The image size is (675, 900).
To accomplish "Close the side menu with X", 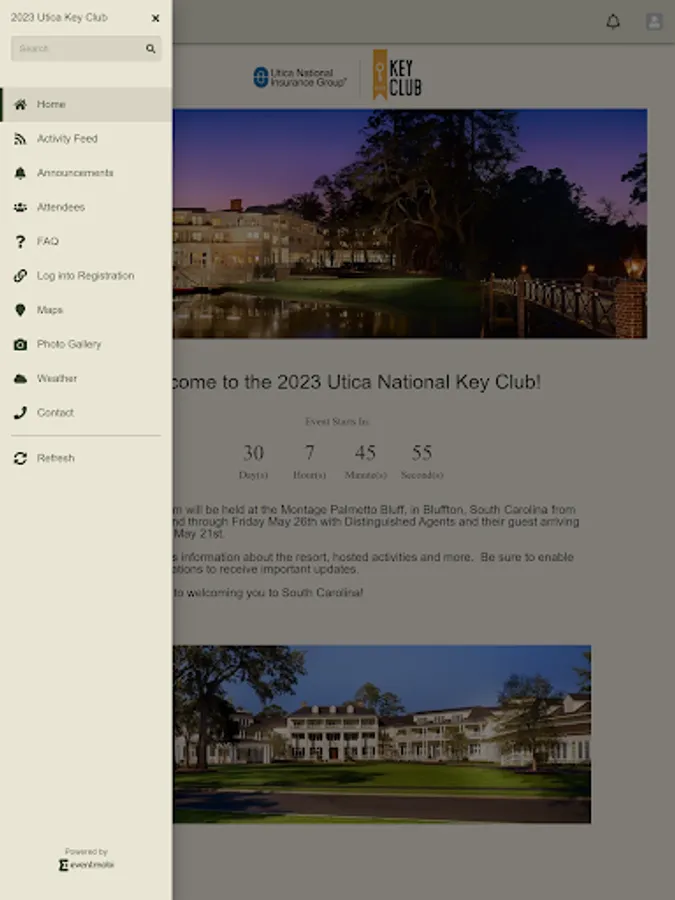I will 156,18.
